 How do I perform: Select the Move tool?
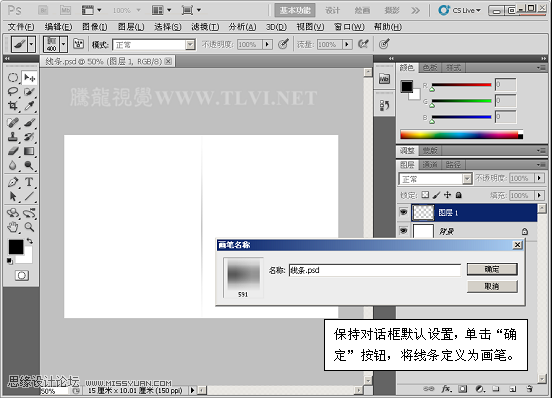point(29,77)
